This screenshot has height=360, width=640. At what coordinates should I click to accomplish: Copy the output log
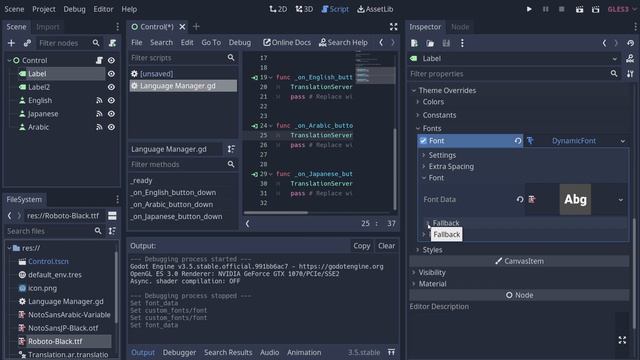pos(362,246)
